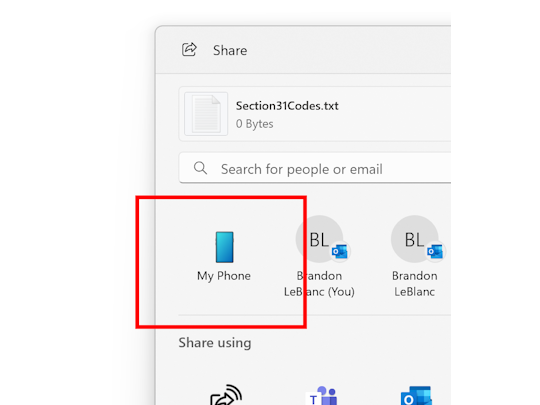The image size is (540, 405).
Task: Click the Share icon in the dialog header
Action: pyautogui.click(x=189, y=50)
